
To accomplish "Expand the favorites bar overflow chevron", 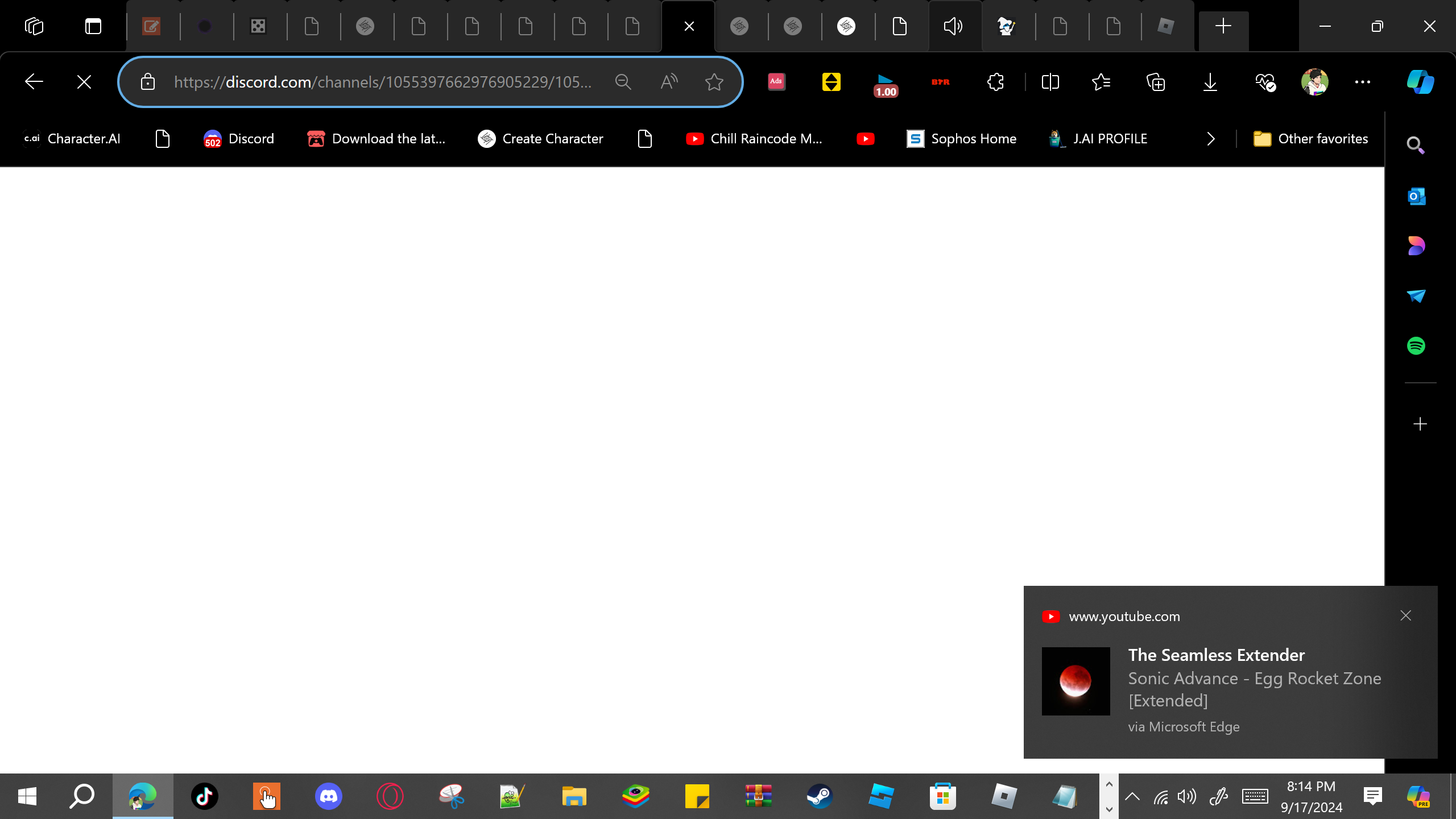I will click(1211, 139).
